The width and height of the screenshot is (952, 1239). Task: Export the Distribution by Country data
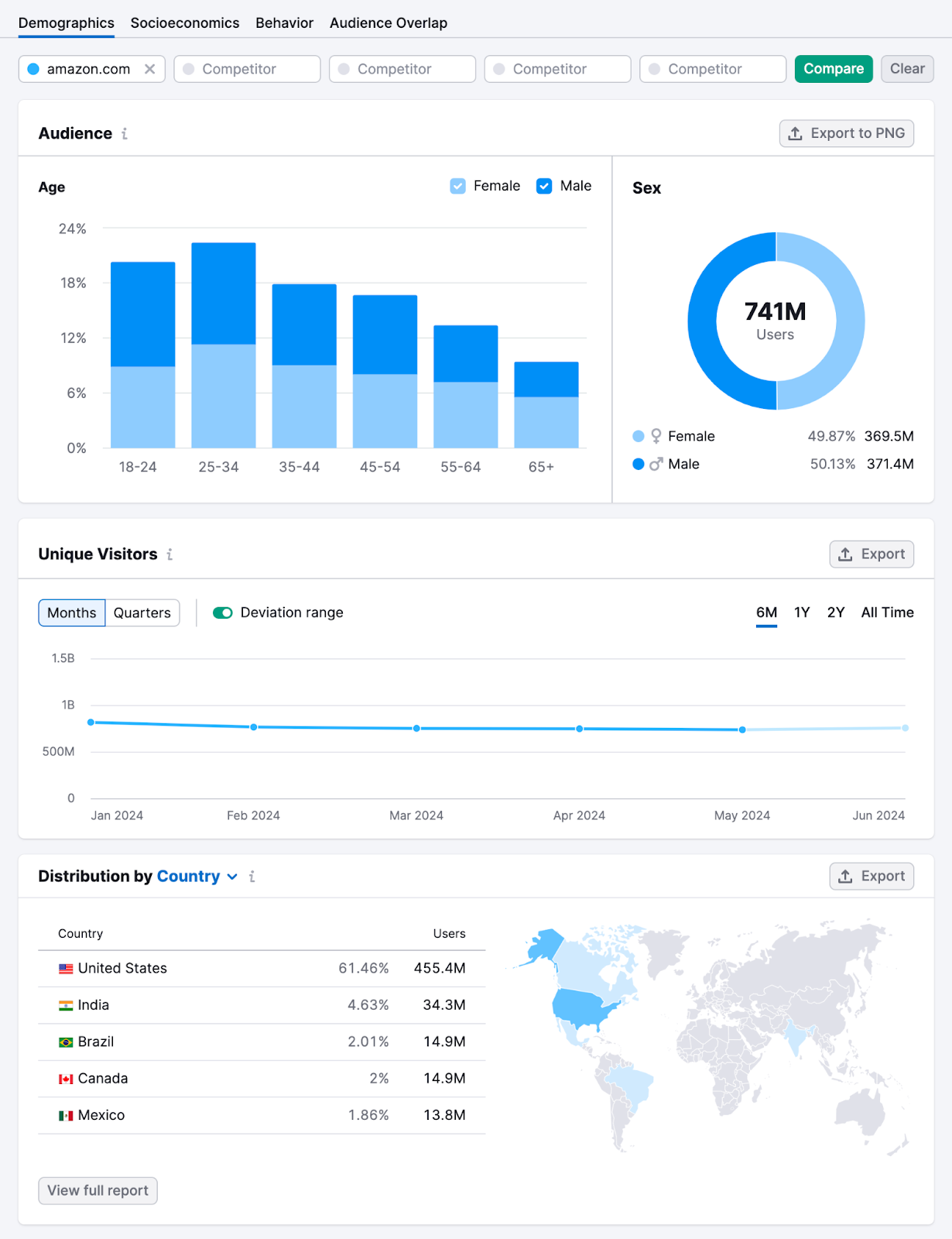tap(872, 877)
